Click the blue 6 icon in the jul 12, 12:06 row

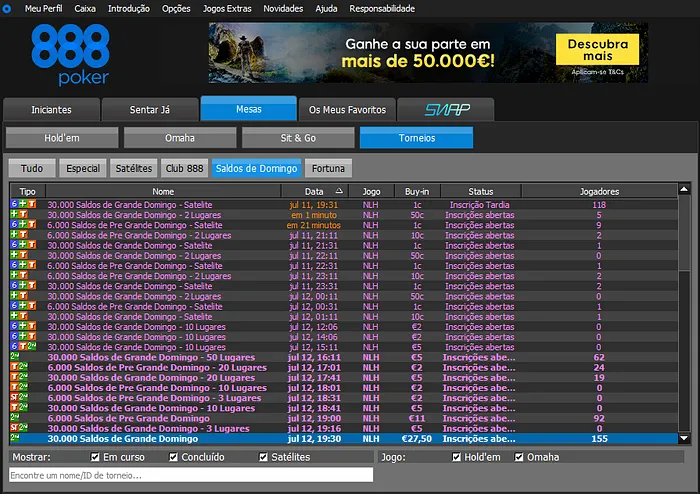[x=14, y=326]
